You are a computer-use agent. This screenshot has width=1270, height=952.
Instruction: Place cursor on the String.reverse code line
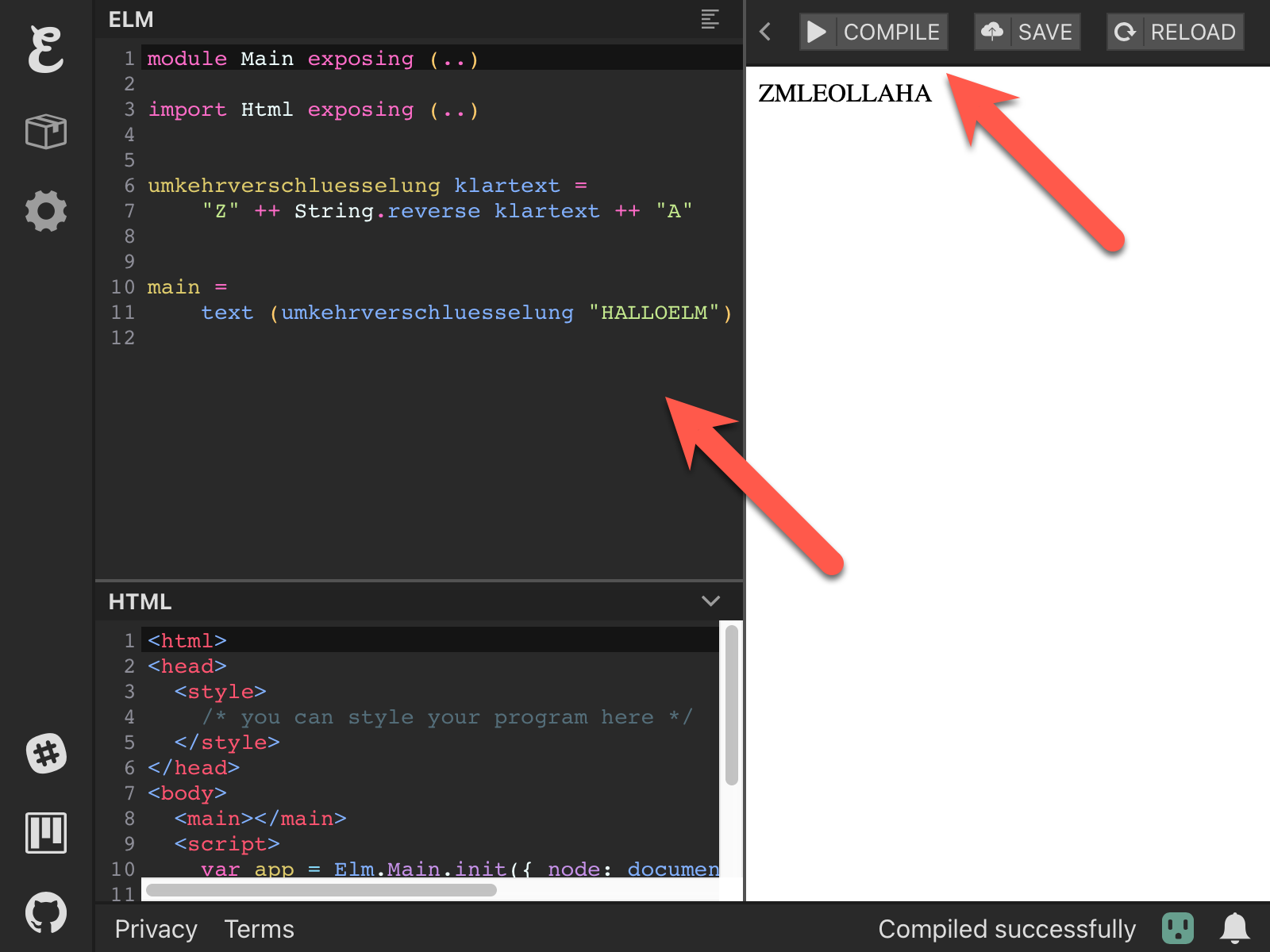click(444, 211)
